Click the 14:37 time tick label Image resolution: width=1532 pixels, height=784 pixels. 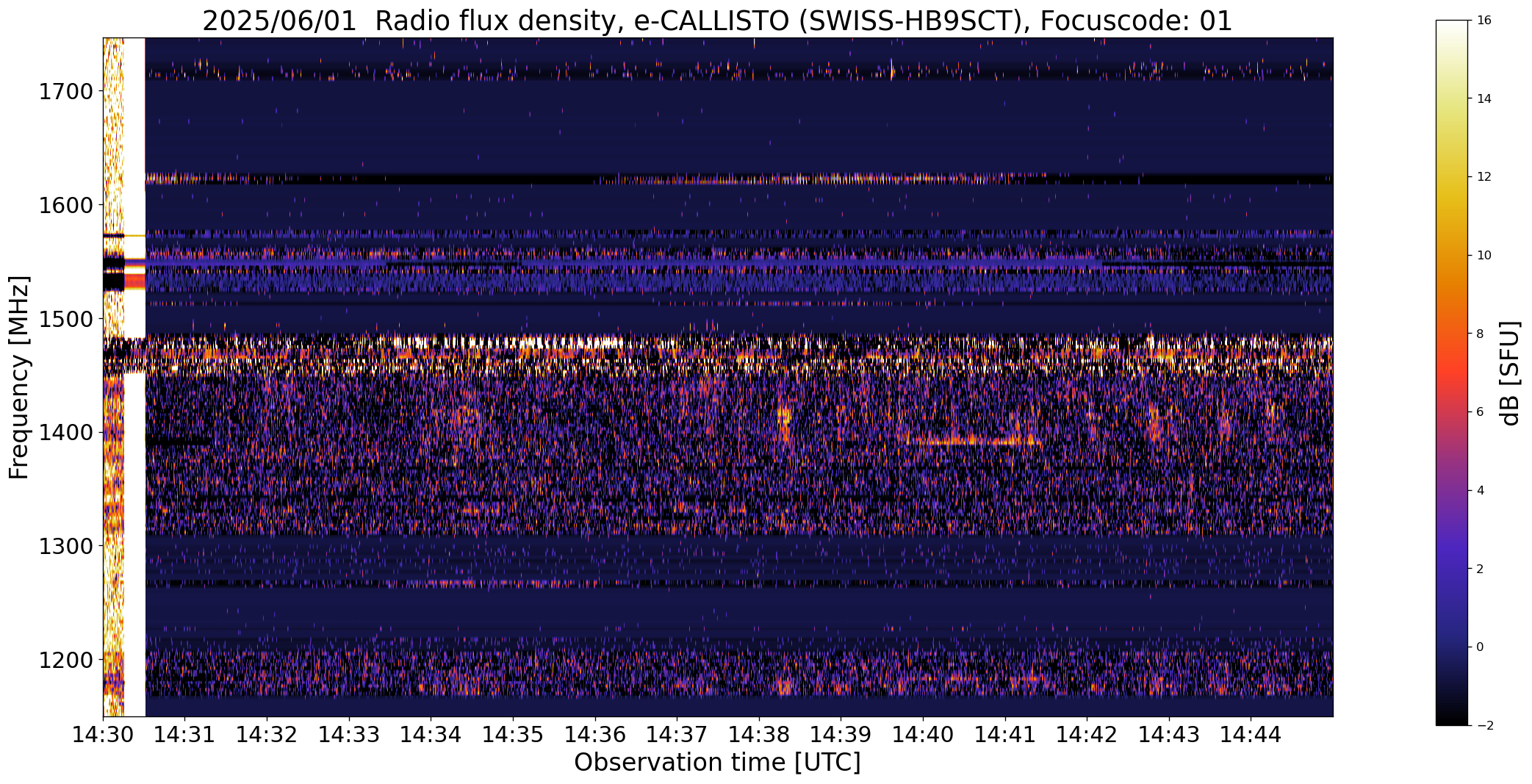(x=677, y=735)
